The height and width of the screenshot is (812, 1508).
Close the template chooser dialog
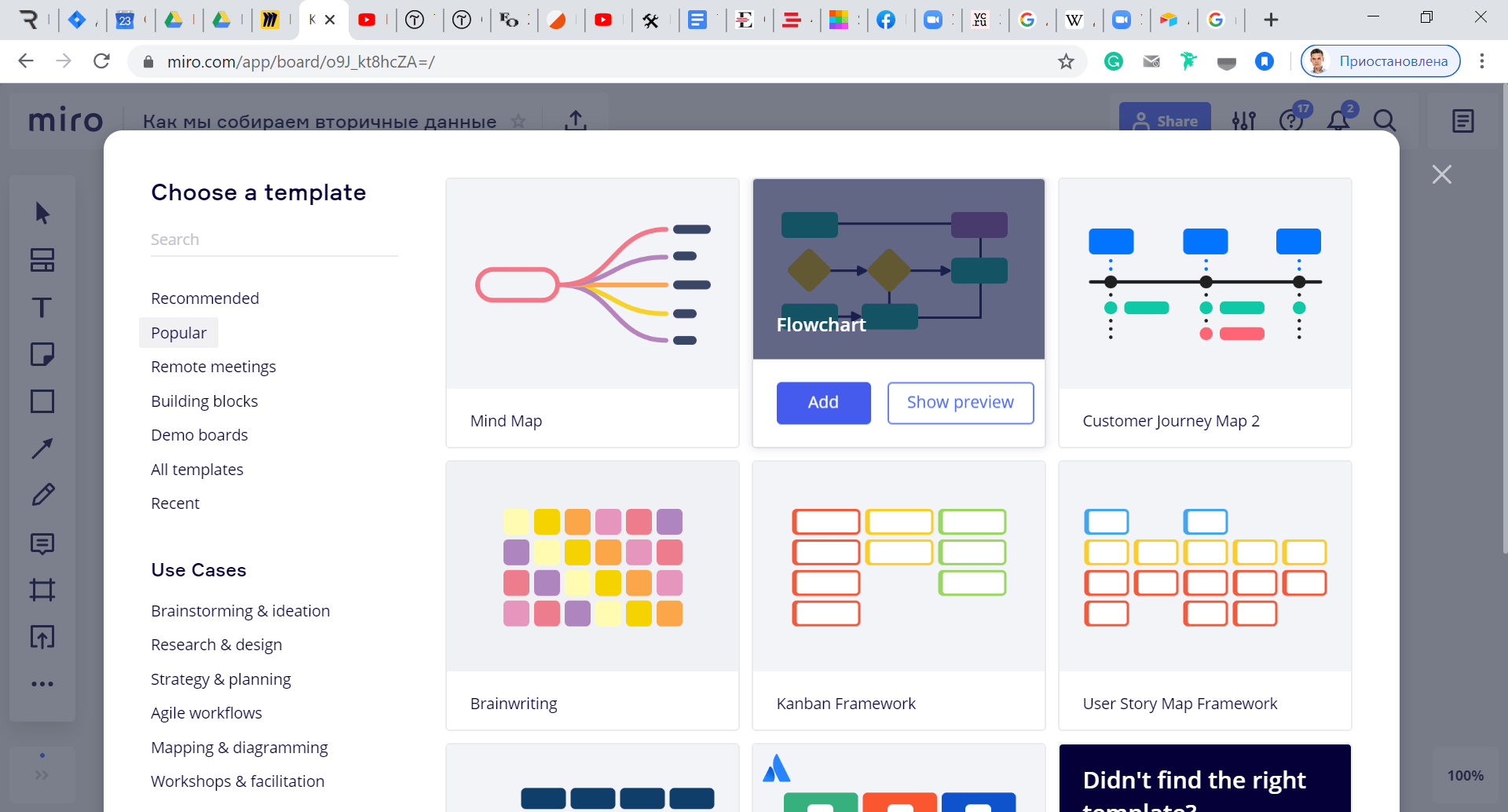coord(1441,174)
